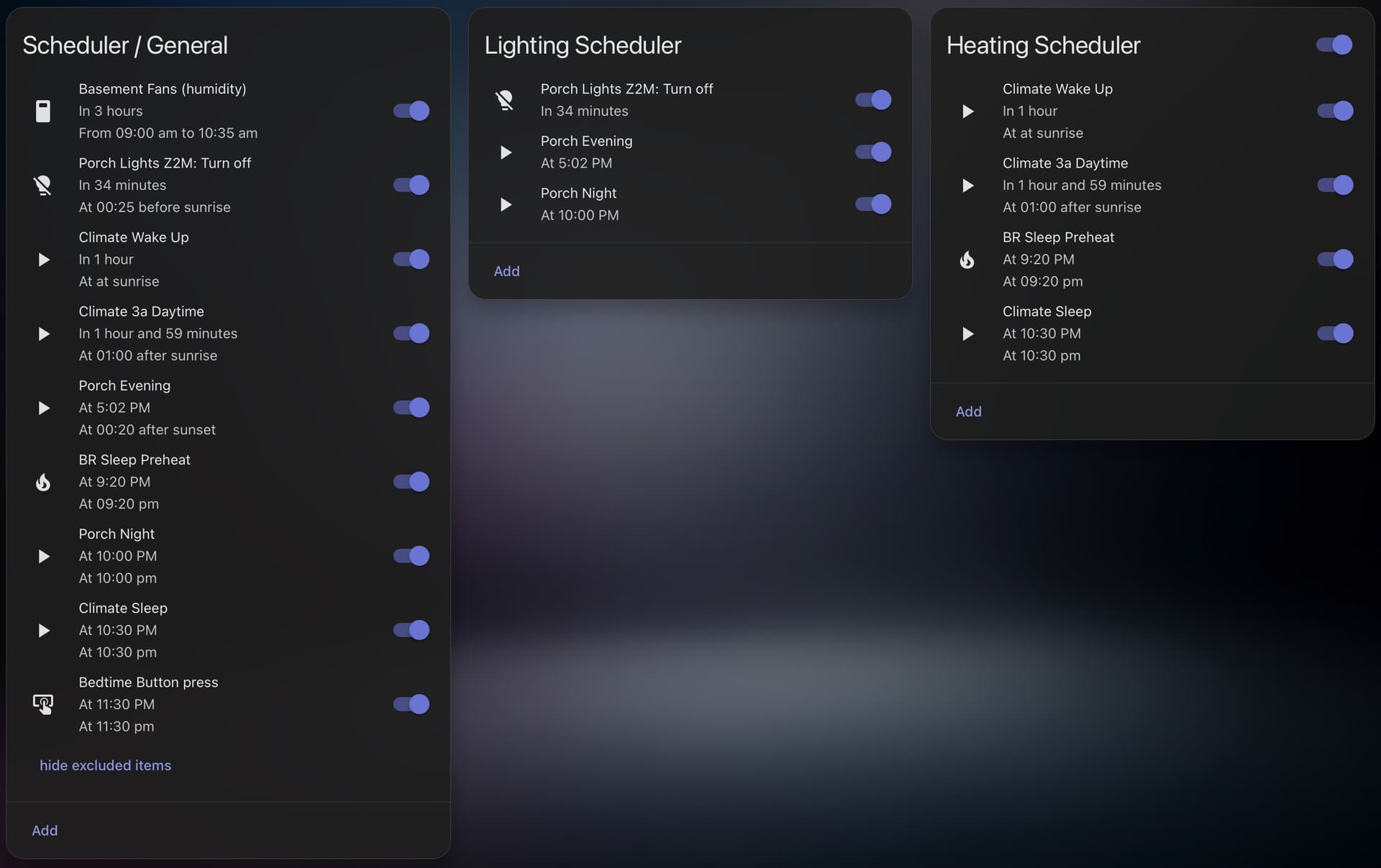Click hide excluded items link

tap(105, 765)
